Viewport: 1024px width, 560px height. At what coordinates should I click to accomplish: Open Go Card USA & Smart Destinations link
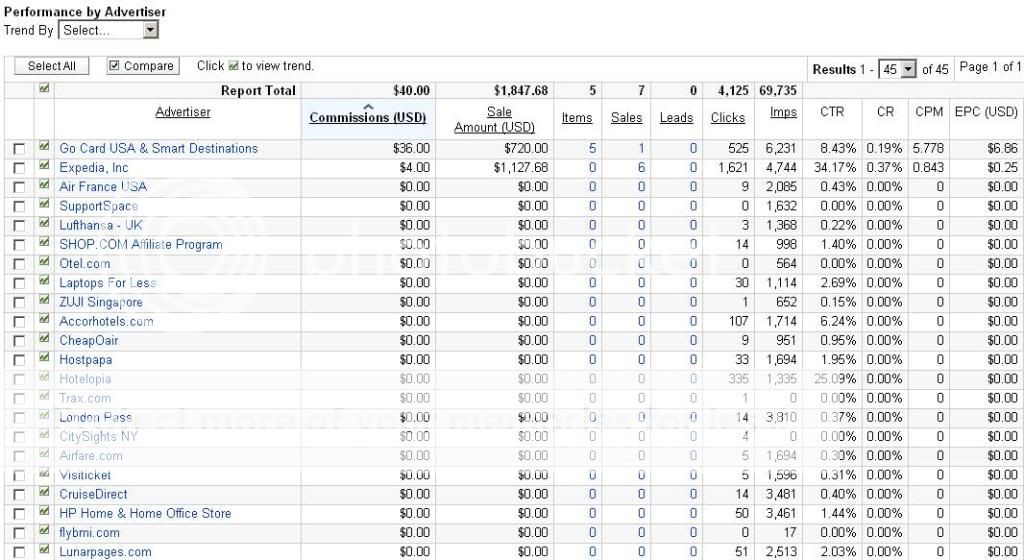pyautogui.click(x=159, y=149)
